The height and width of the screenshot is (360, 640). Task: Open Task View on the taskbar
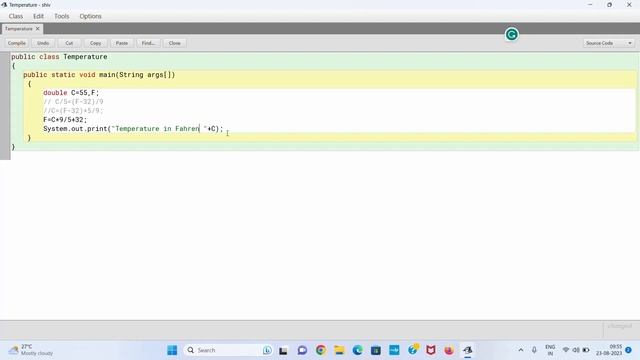point(283,350)
